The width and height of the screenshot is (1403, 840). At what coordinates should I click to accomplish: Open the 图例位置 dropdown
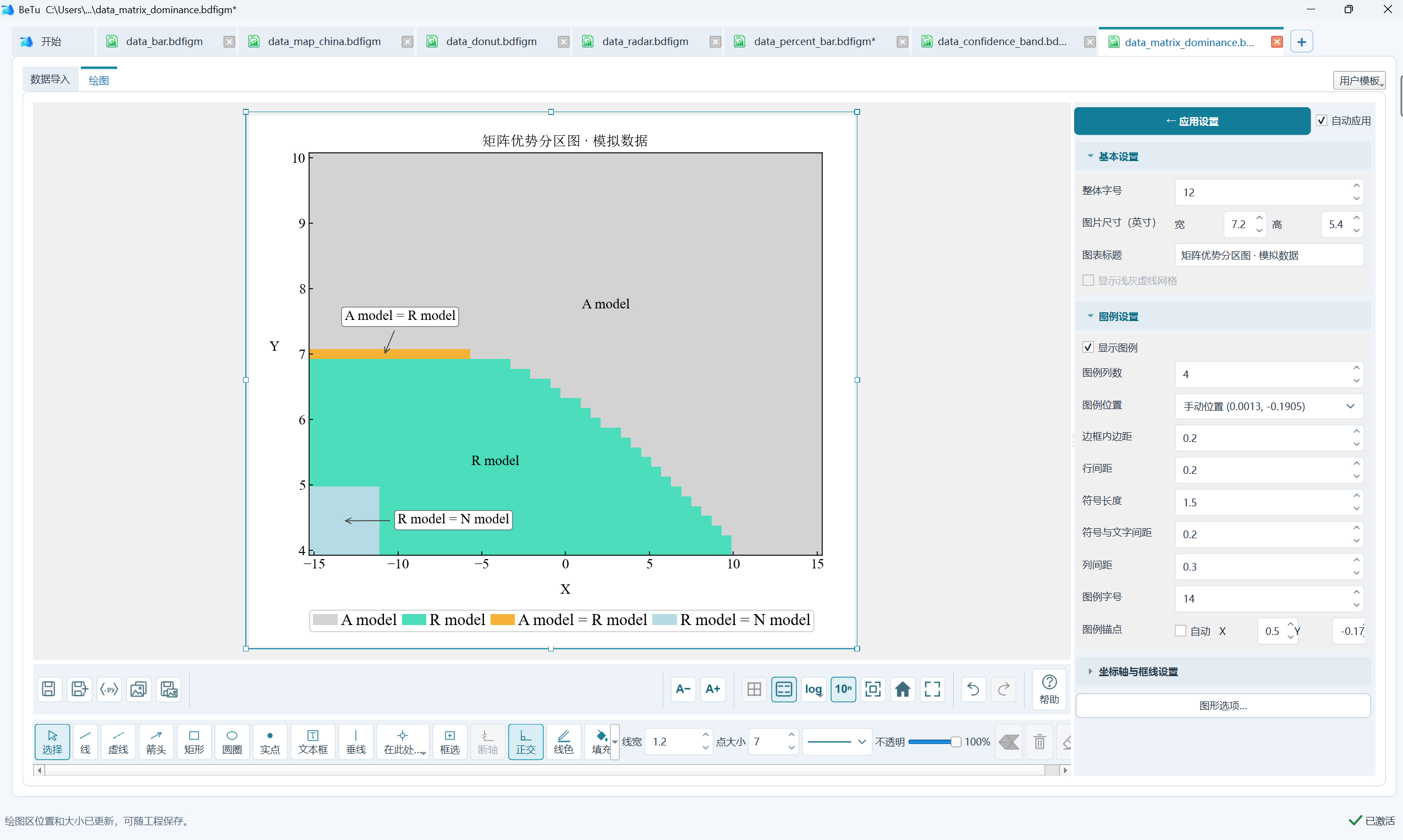[1269, 406]
